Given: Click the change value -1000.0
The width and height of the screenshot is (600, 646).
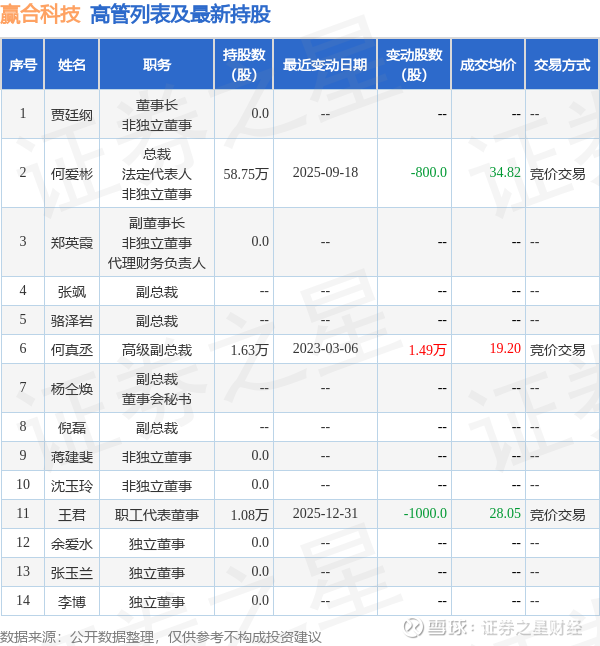Looking at the screenshot, I should [x=425, y=513].
